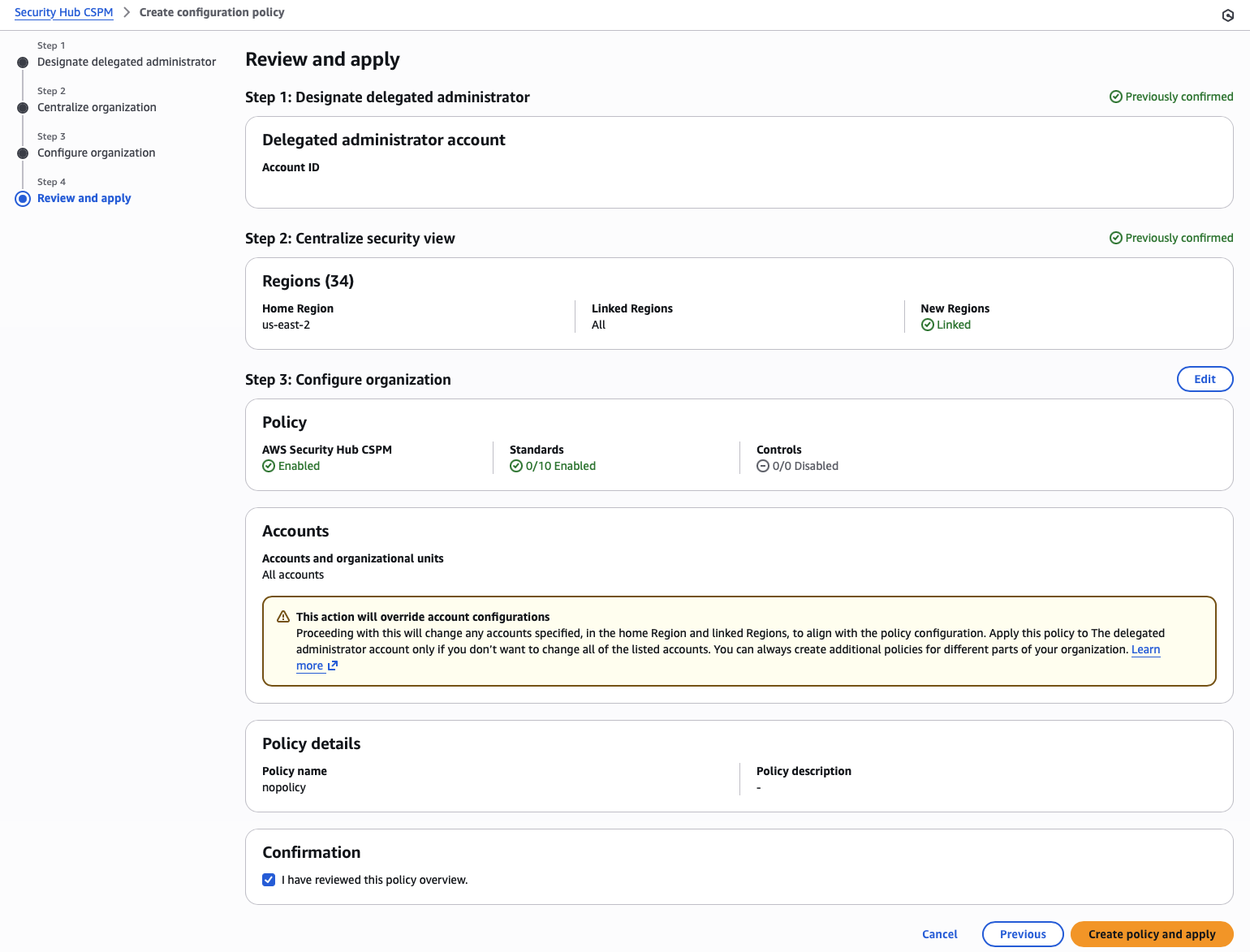This screenshot has height=952, width=1250.
Task: Click the minus circle icon beside 0/0 Disabled
Action: click(763, 466)
